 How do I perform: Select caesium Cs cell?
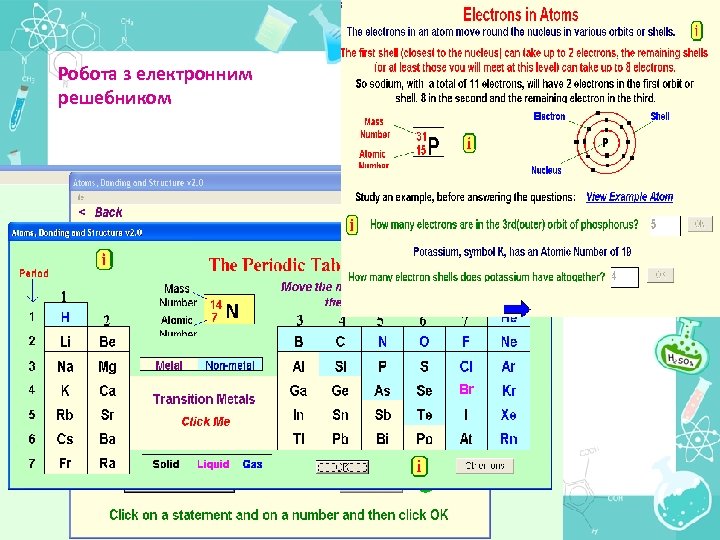pos(65,439)
